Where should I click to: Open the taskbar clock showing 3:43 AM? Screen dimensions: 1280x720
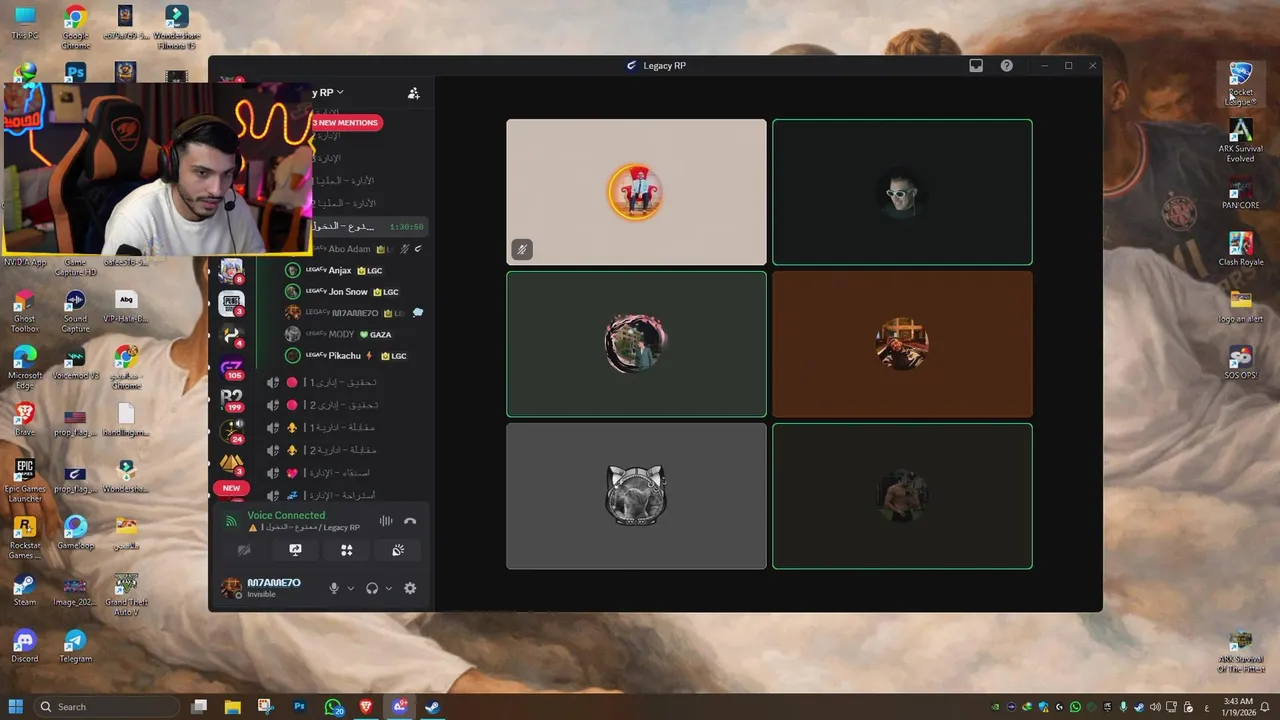point(1237,707)
